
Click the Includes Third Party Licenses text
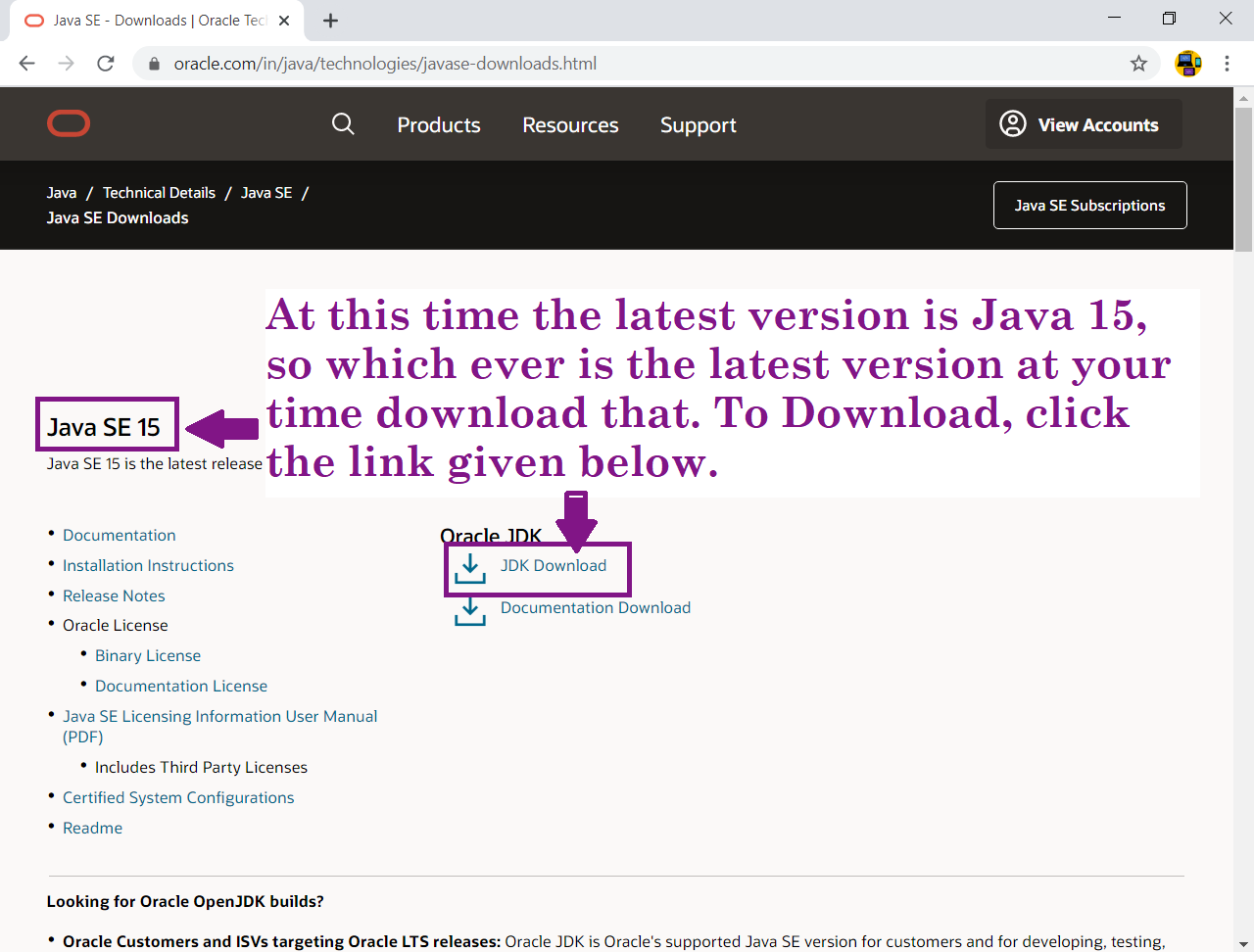[x=201, y=767]
